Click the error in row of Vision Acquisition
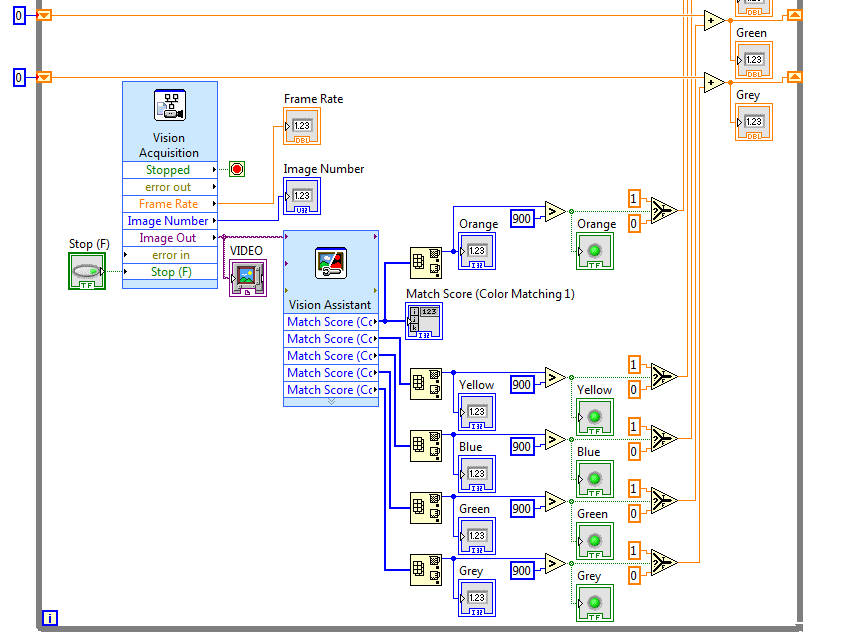849x633 pixels. pyautogui.click(x=170, y=255)
